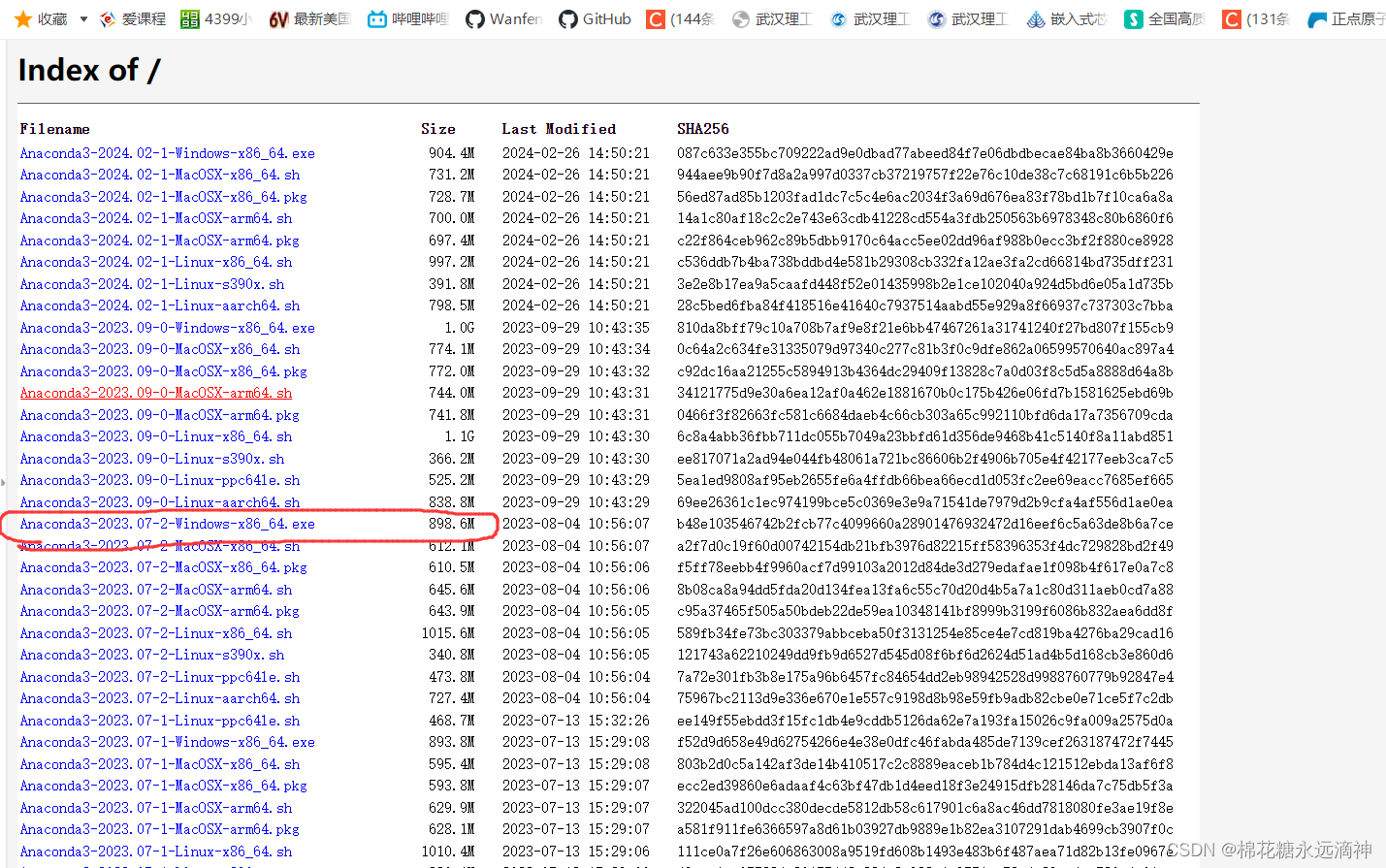The width and height of the screenshot is (1386, 868).
Task: Download Anaconda3-2023.07-2-Linux-x86_64.sh
Action: [155, 633]
